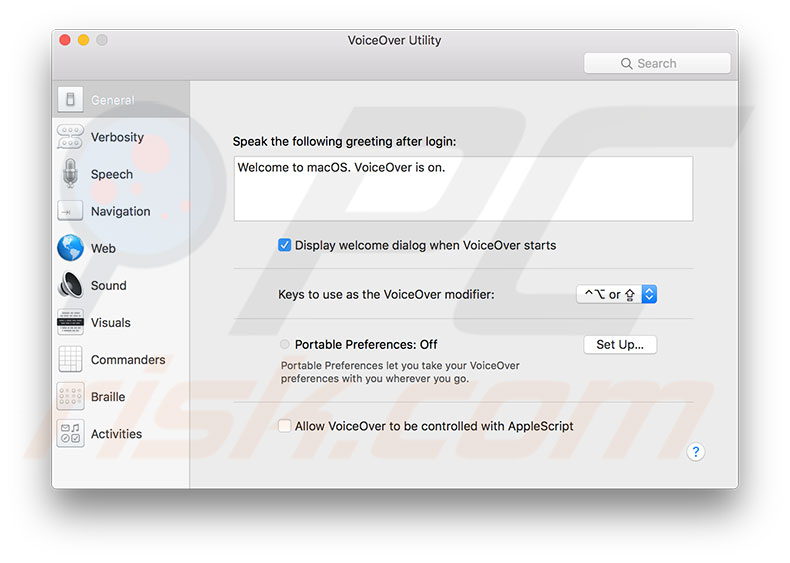790x563 pixels.
Task: Open the Visuals category label
Action: click(111, 323)
